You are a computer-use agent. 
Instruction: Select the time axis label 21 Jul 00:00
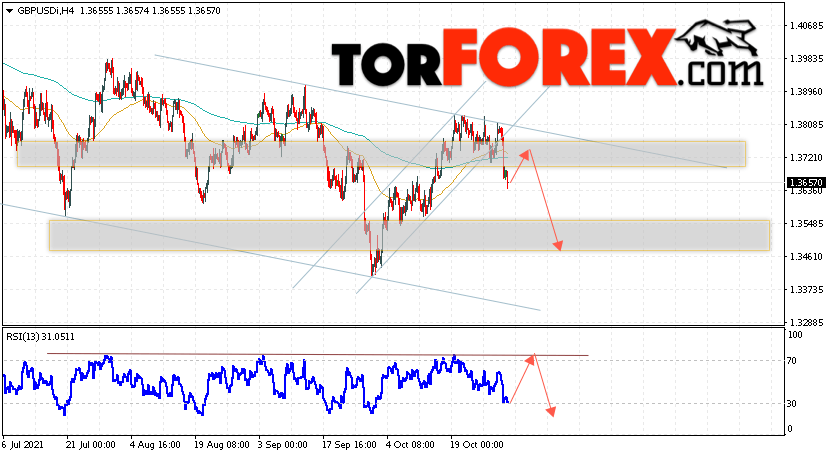[91, 445]
